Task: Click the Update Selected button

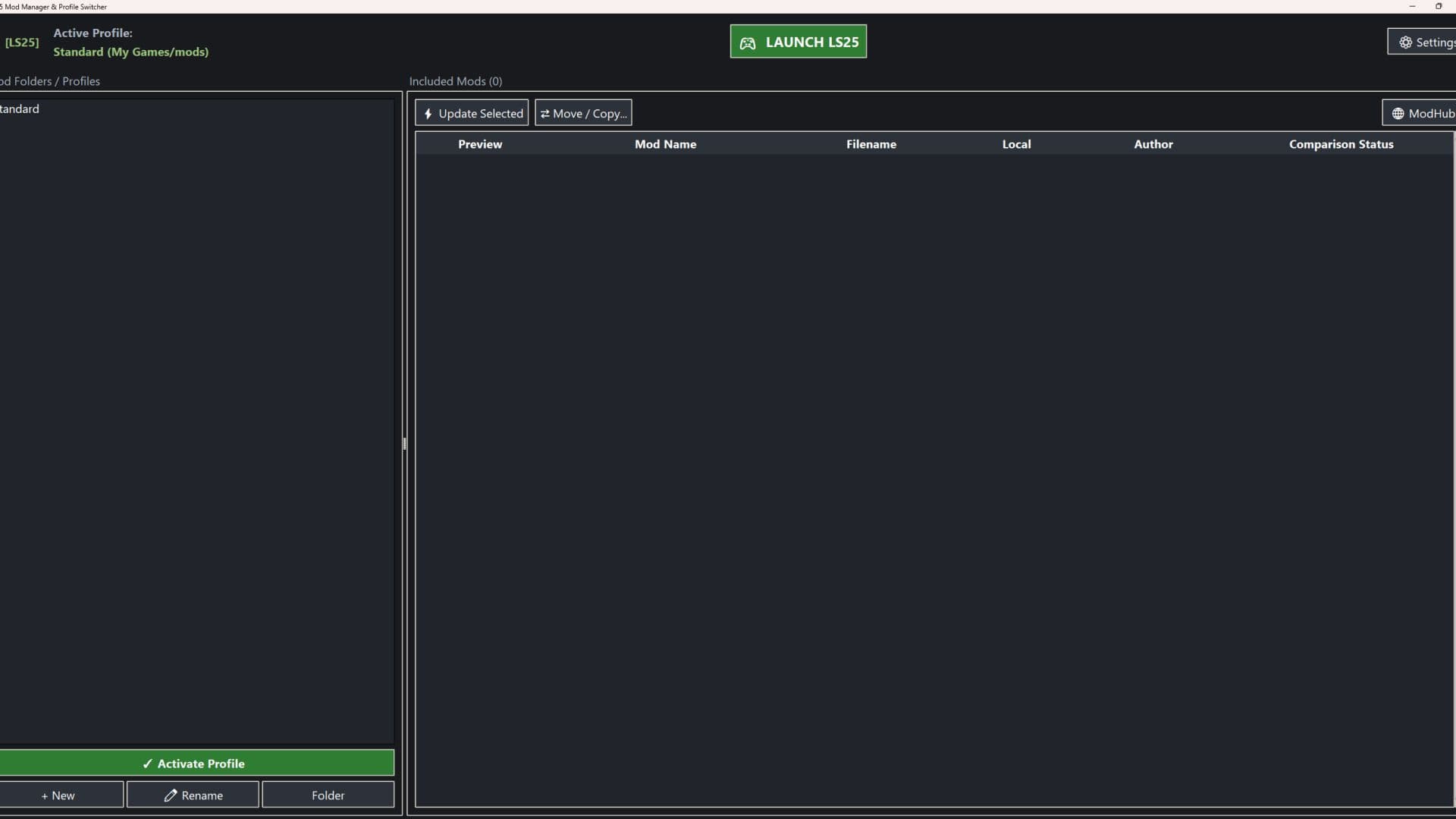Action: [x=472, y=113]
